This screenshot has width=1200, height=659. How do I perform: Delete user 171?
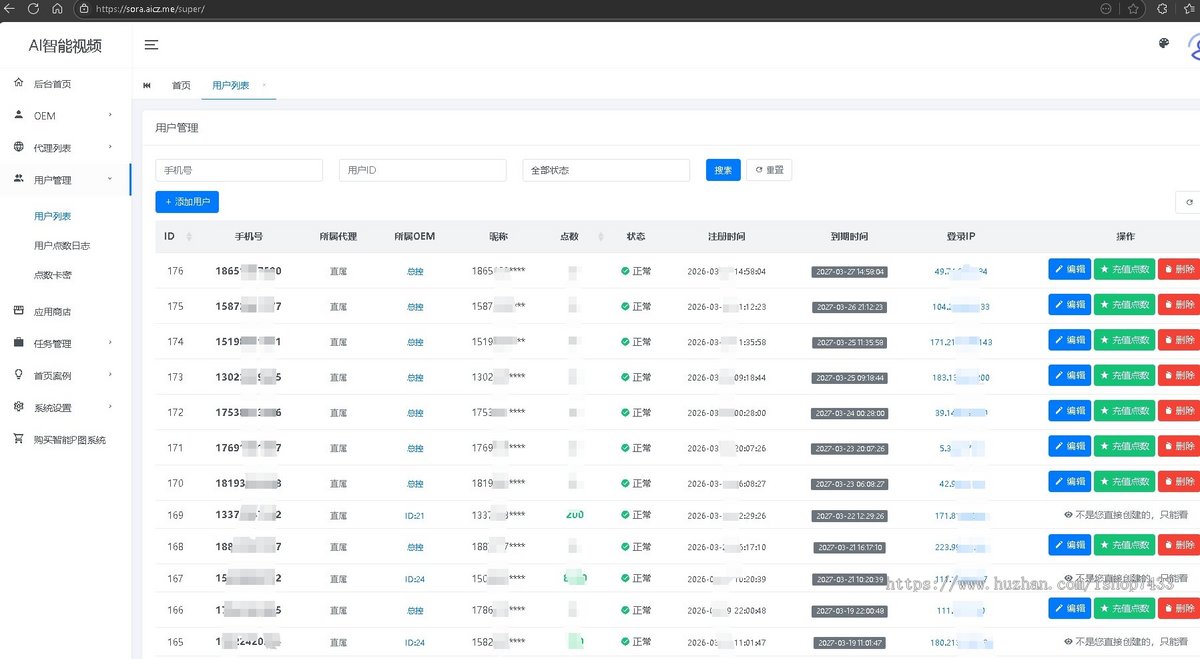[1179, 446]
